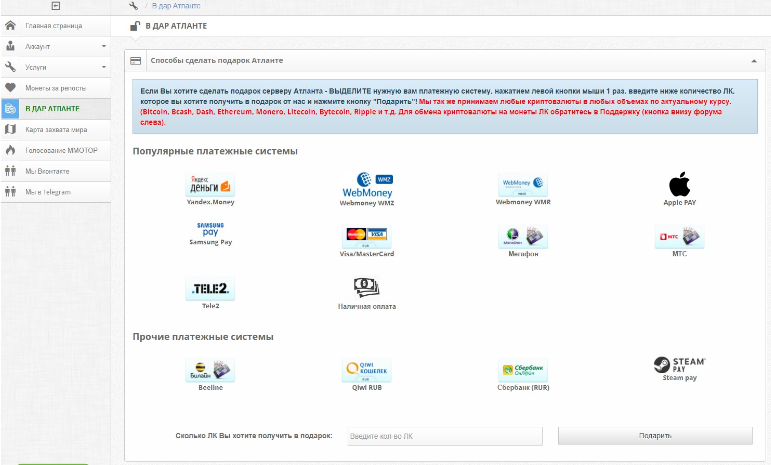Select Сбербанк (RUR) payment icon

(523, 370)
